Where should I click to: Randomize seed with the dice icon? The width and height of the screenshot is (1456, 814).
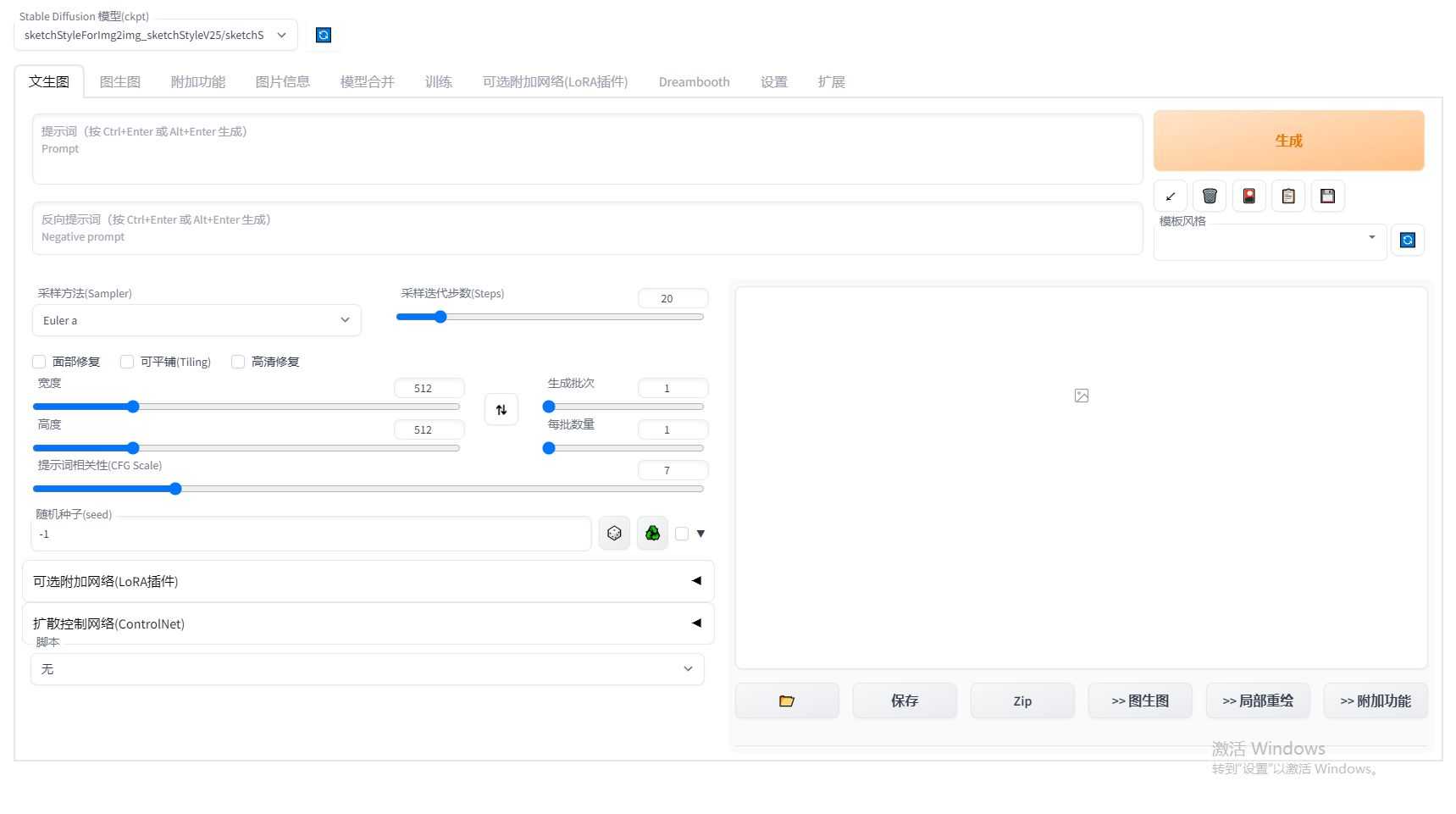coord(614,534)
